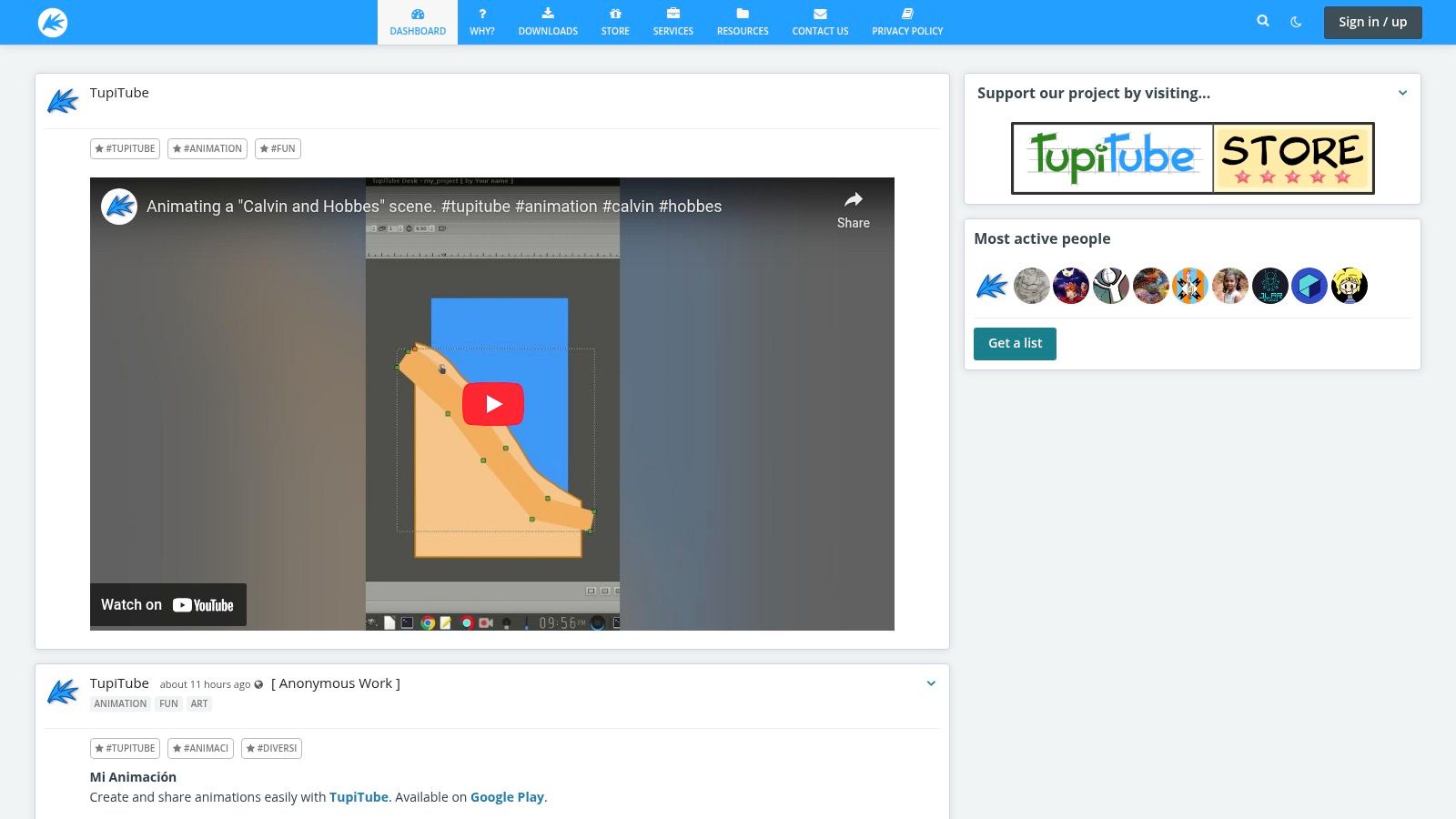Click Watch on YouTube
The width and height of the screenshot is (1456, 819).
tap(168, 605)
